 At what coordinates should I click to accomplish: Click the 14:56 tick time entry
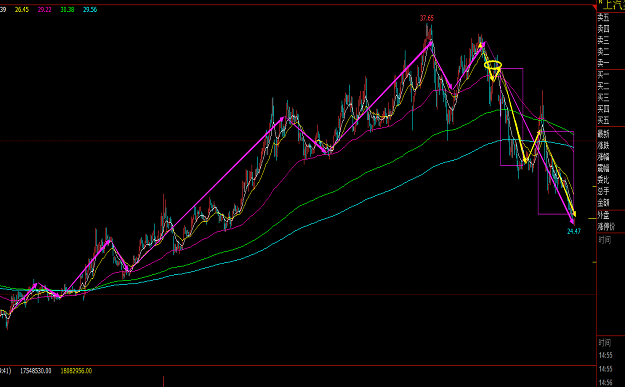(x=605, y=382)
